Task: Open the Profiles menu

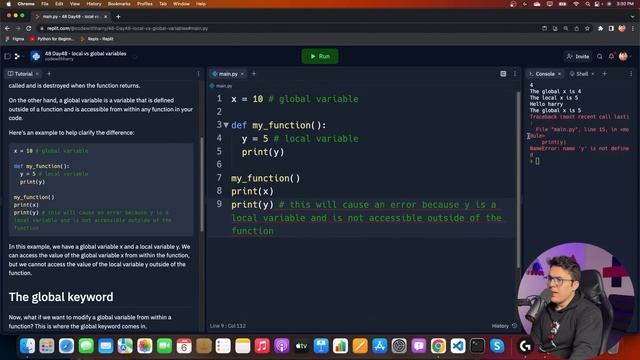Action: click(x=144, y=4)
